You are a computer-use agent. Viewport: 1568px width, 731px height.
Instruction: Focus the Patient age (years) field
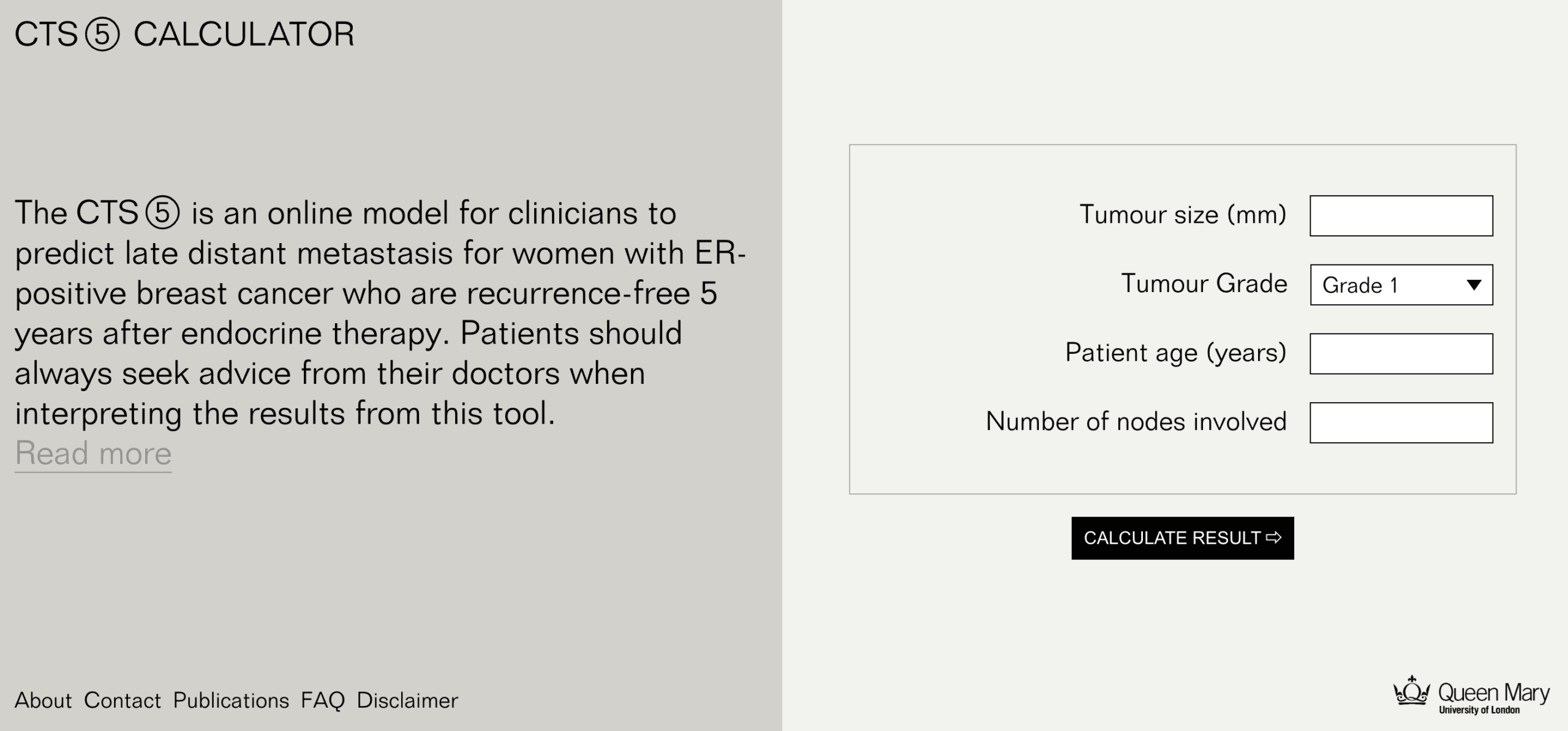coord(1401,353)
